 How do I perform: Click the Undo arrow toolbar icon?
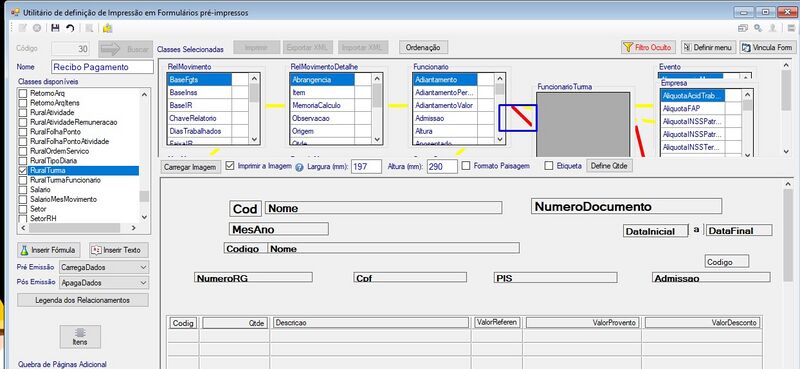(70, 29)
